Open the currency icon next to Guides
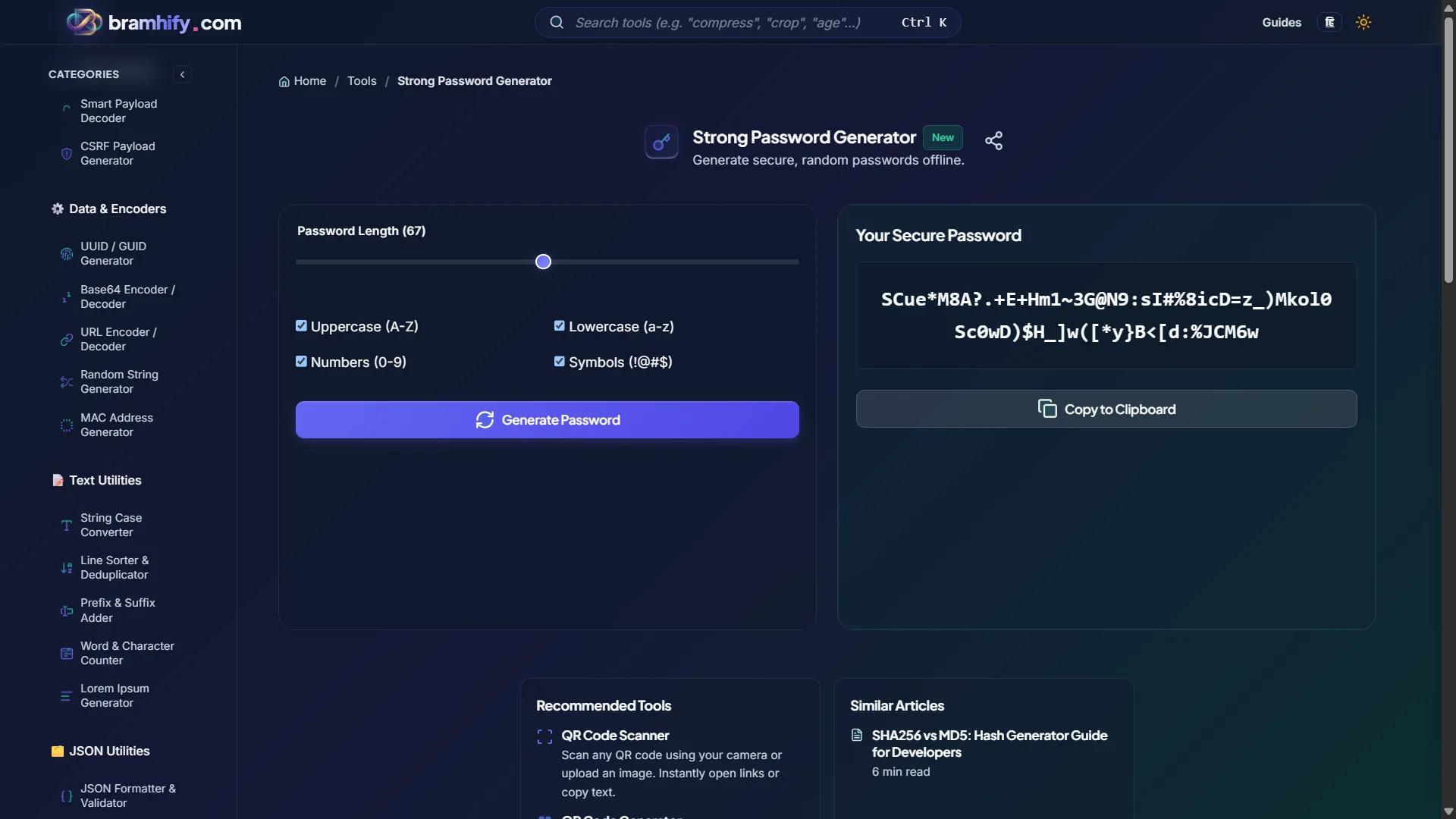This screenshot has height=819, width=1456. pyautogui.click(x=1329, y=22)
